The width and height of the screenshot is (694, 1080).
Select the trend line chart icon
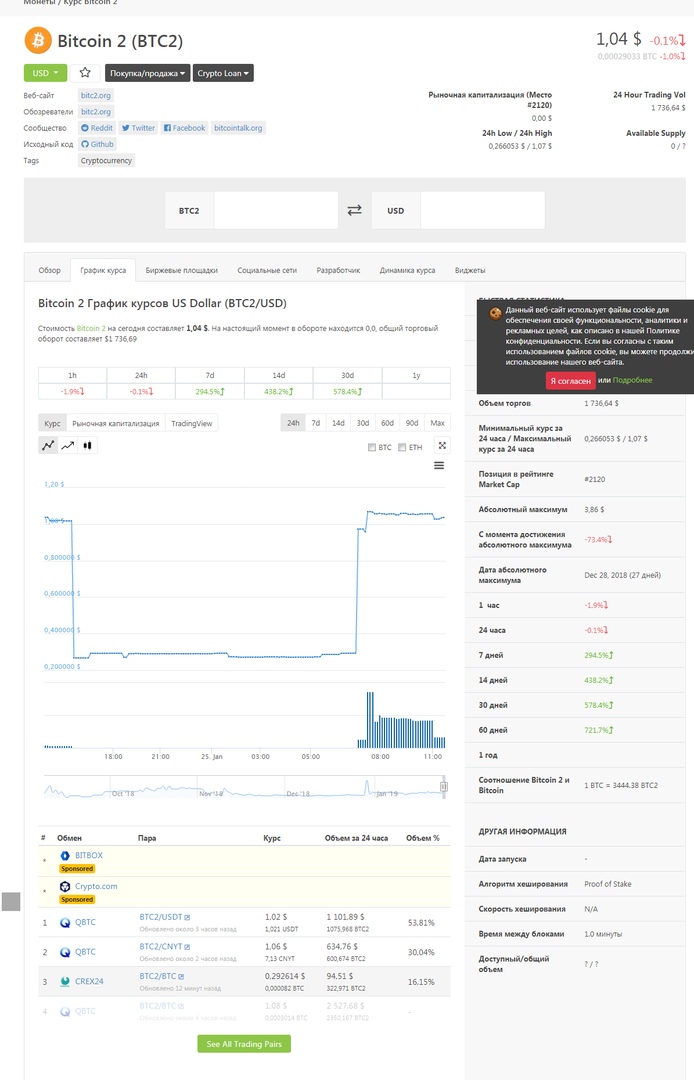[67, 446]
